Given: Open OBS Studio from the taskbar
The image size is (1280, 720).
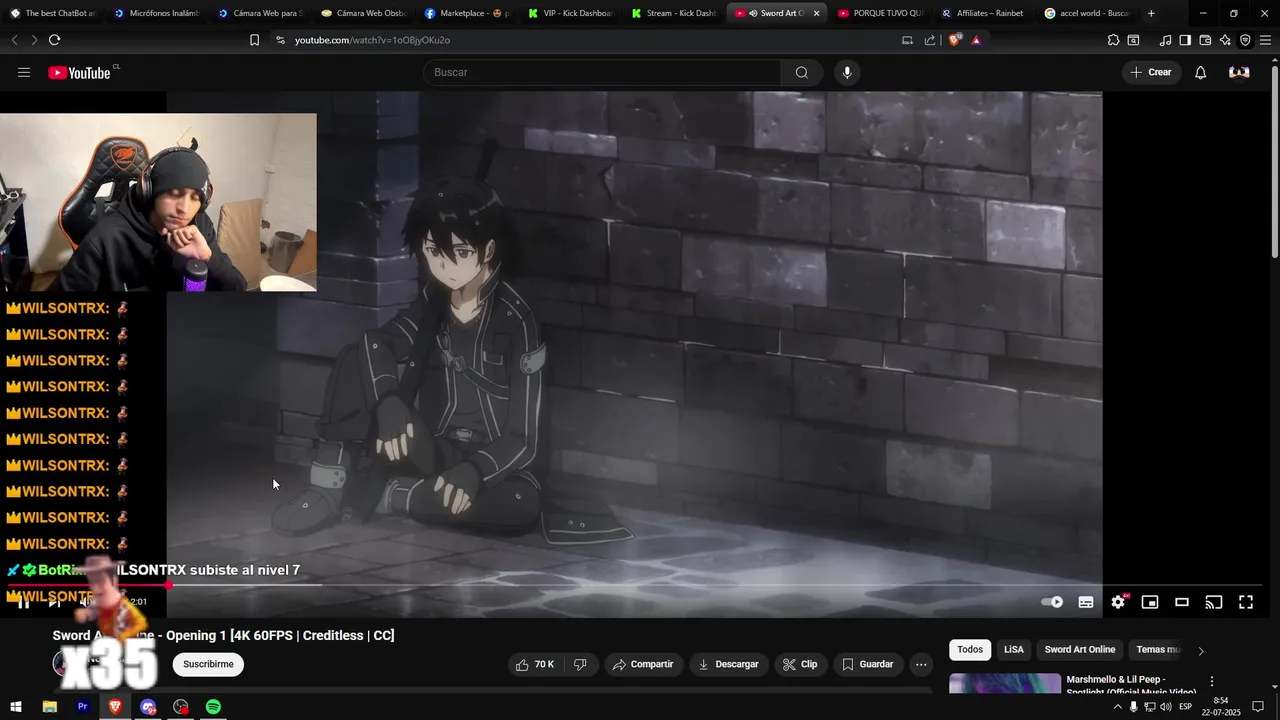Looking at the screenshot, I should point(180,707).
